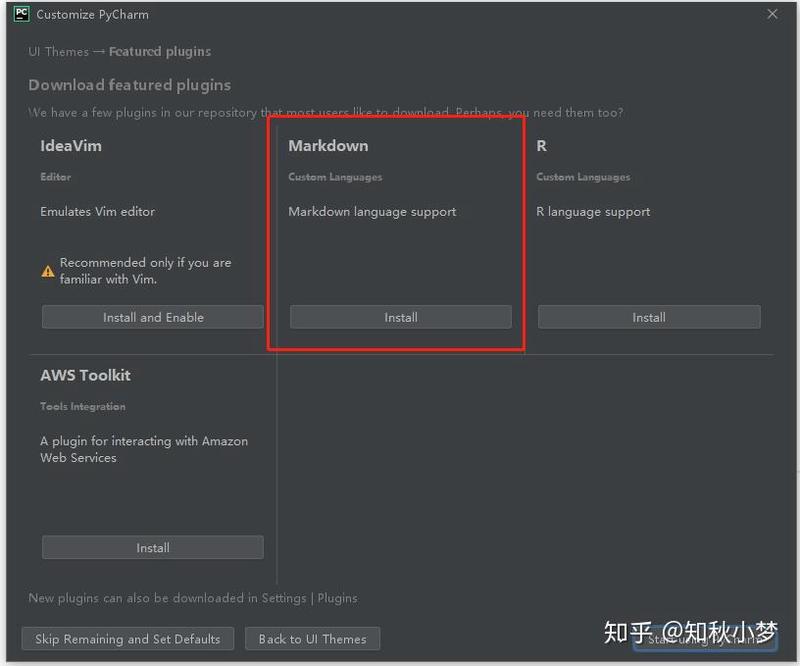This screenshot has width=800, height=666.
Task: Click the Tools Integration category label
Action: coord(83,407)
